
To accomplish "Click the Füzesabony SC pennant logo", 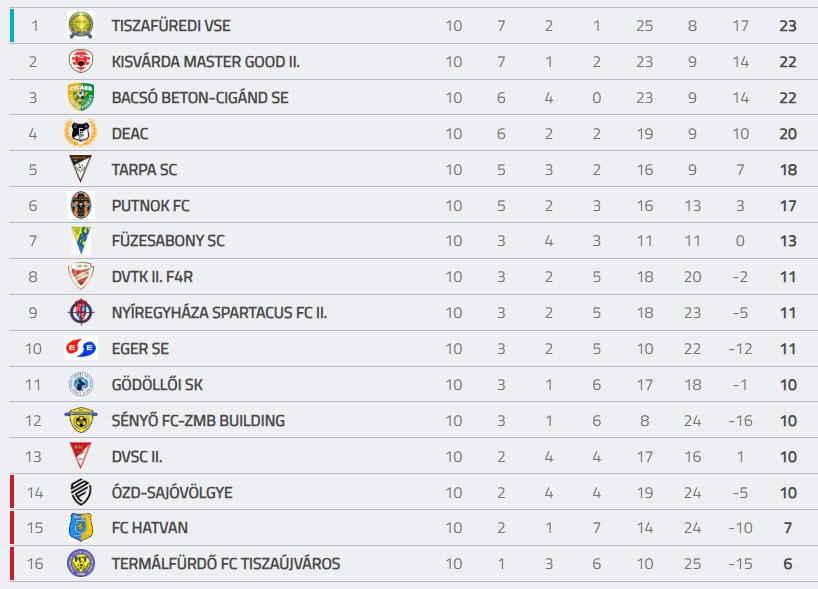I will click(80, 241).
